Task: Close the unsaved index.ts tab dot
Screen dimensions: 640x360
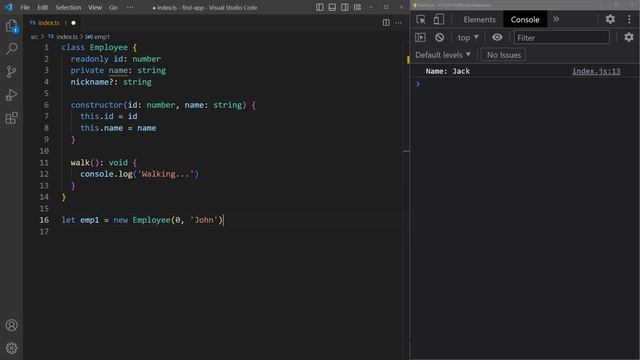Action: (x=73, y=23)
